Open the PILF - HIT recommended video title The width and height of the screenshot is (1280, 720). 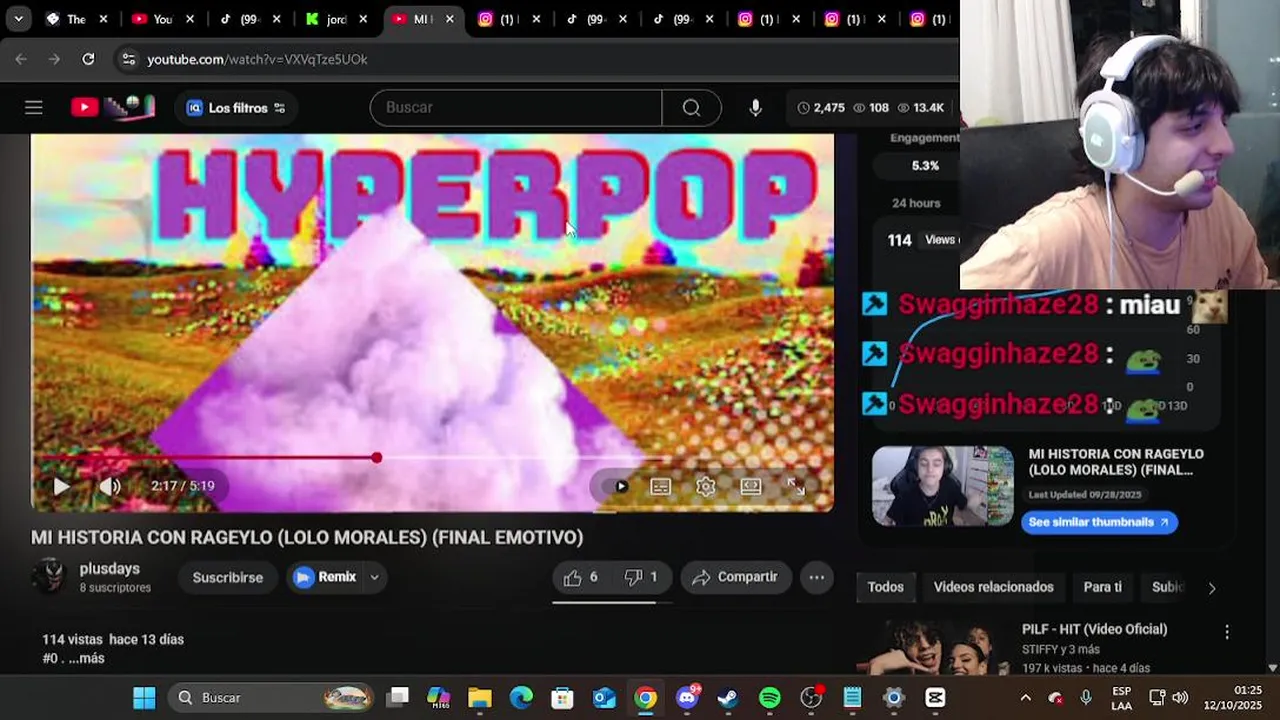point(1094,629)
